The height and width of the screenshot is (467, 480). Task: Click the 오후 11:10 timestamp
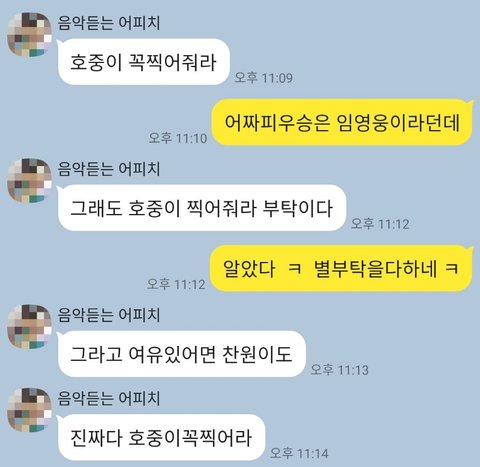[178, 138]
